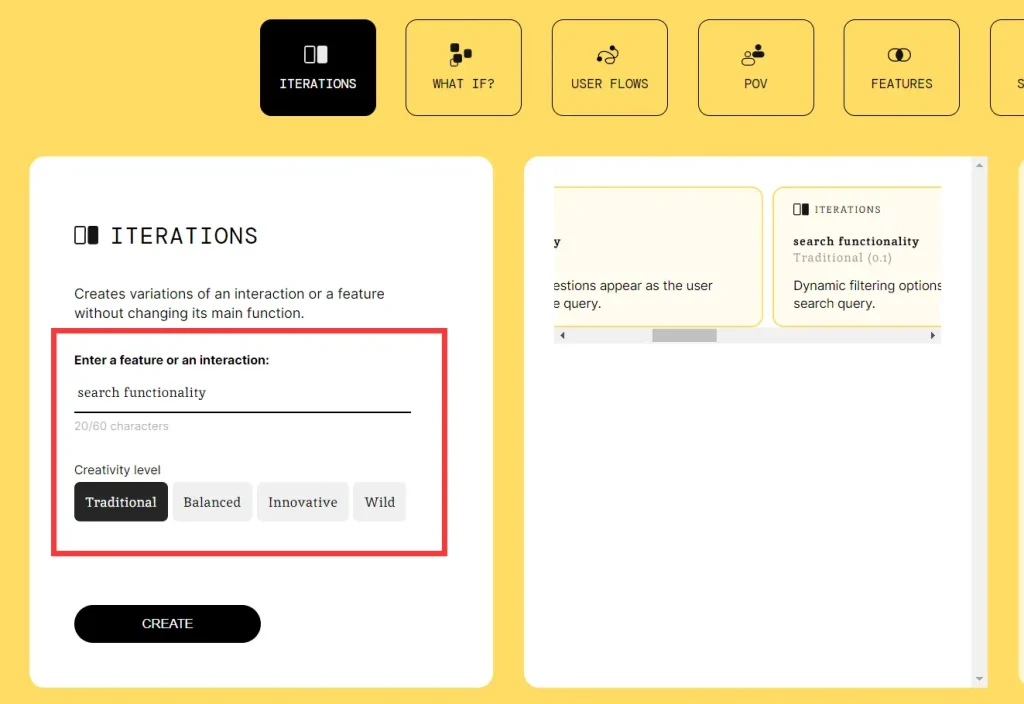This screenshot has height=704, width=1024.
Task: Select the Innovative creativity level
Action: click(302, 502)
